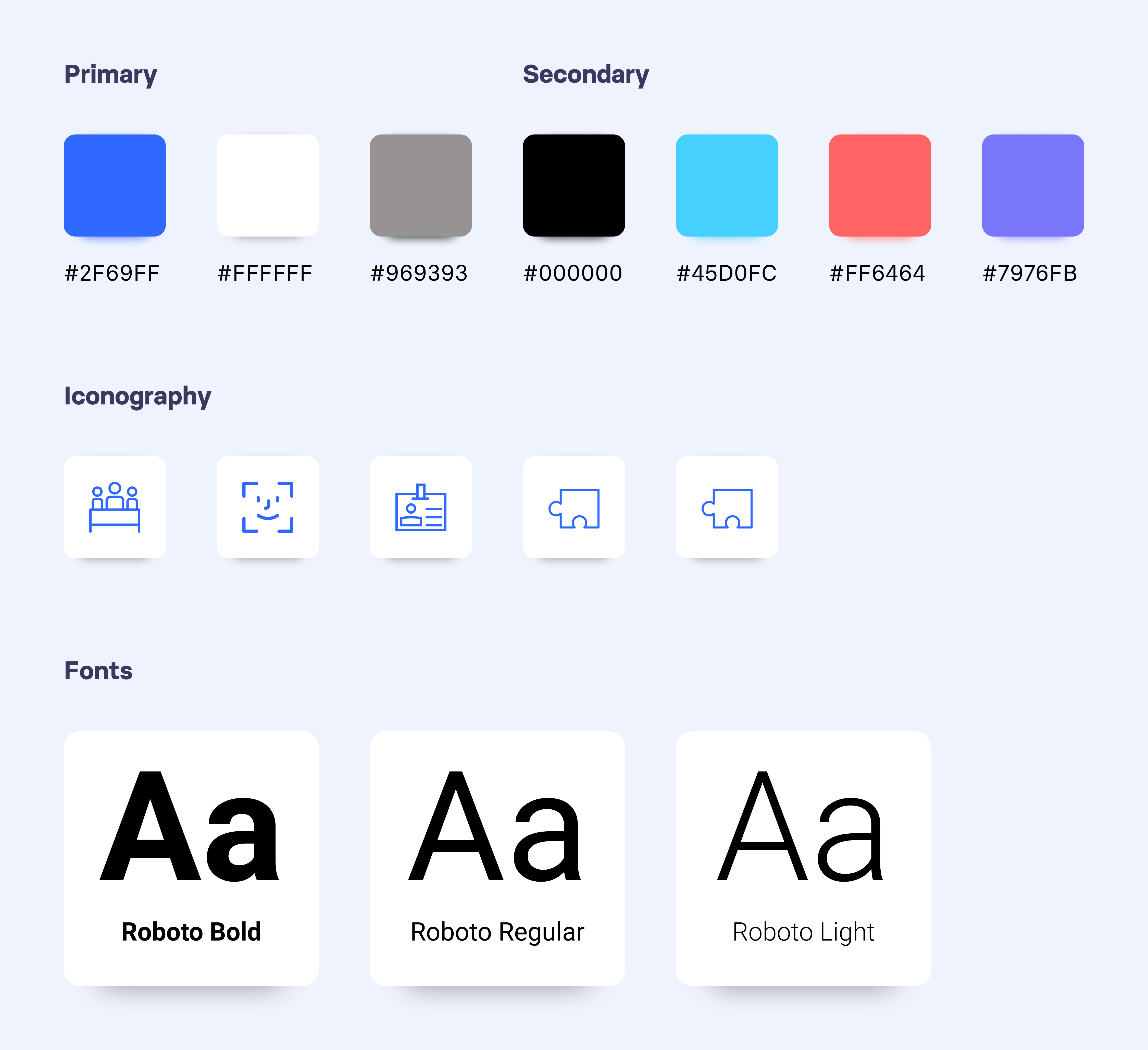
Task: Click the black #000000 swatch
Action: point(574,185)
